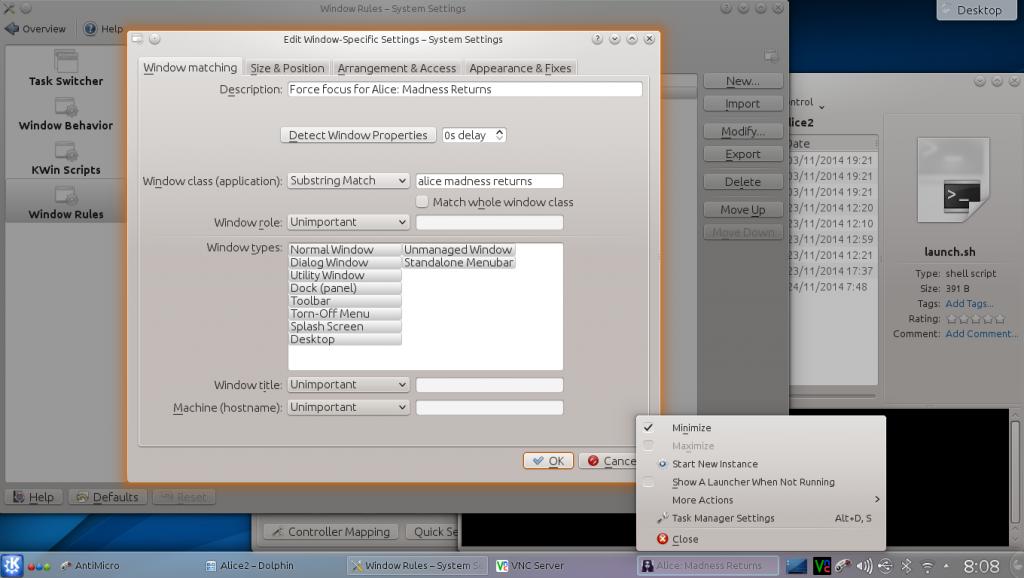Choose Start New Instance from menu
This screenshot has height=578, width=1024.
(714, 464)
